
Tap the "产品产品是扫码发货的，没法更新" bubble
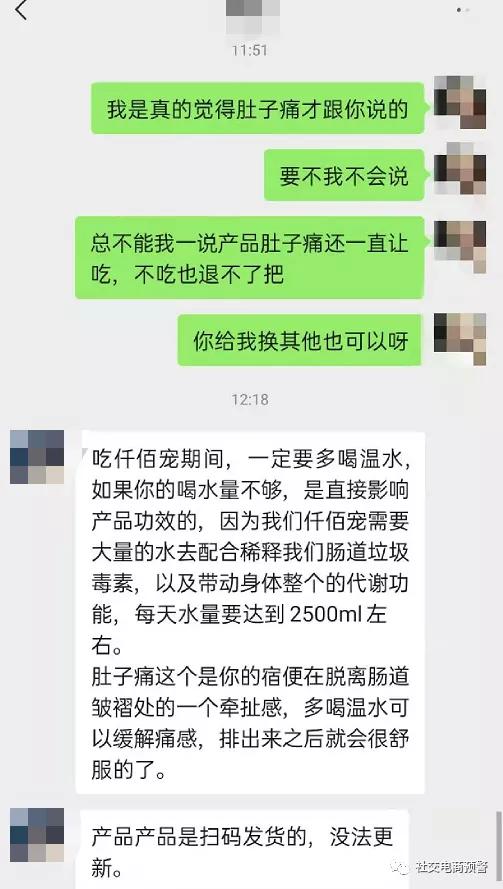pos(245,849)
